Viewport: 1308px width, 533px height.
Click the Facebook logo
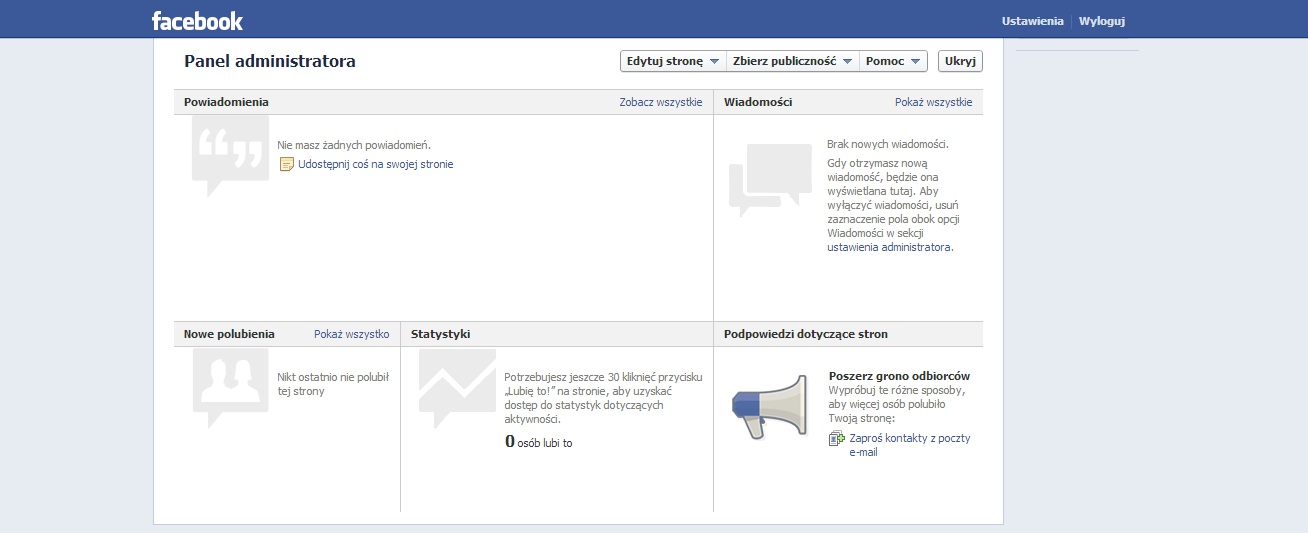197,21
